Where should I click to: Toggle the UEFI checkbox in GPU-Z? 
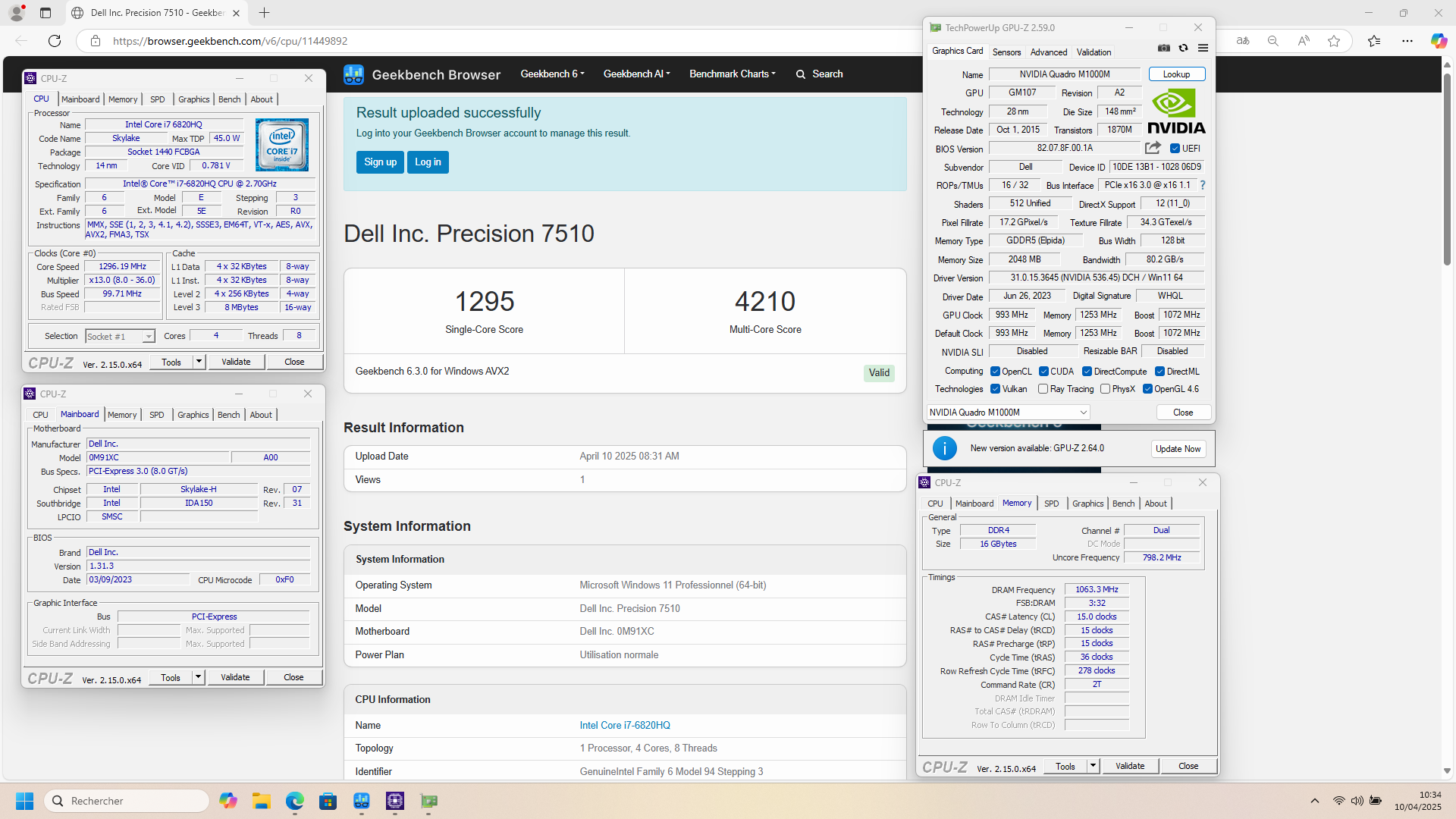1175,149
